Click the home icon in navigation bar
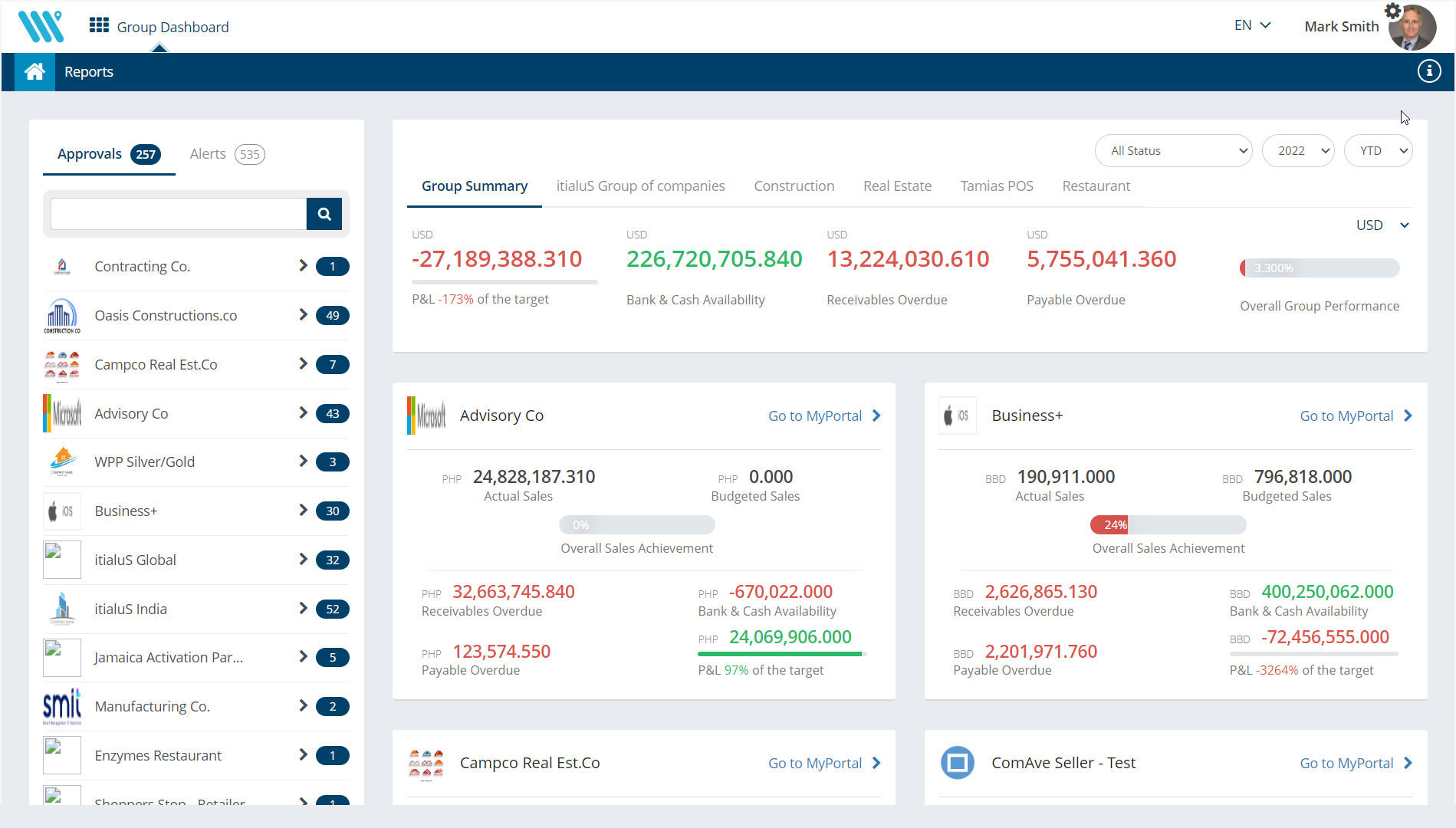Screen dimensions: 1456x828 tap(35, 72)
